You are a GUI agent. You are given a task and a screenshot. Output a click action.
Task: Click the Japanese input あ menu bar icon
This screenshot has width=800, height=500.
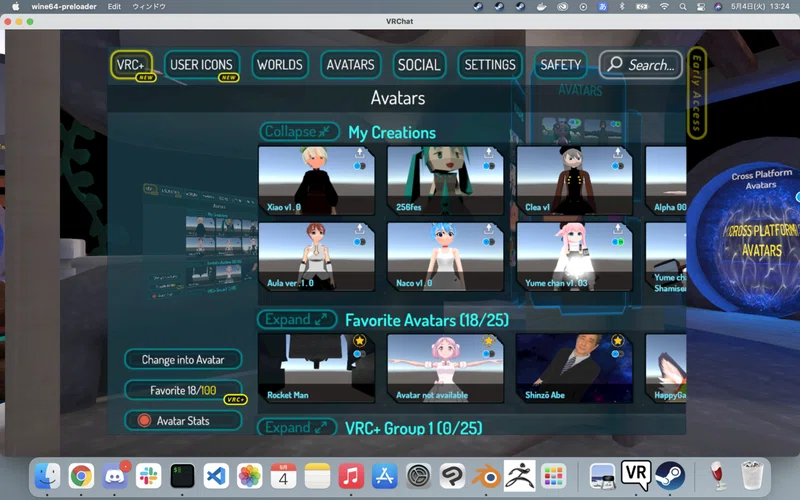point(603,7)
